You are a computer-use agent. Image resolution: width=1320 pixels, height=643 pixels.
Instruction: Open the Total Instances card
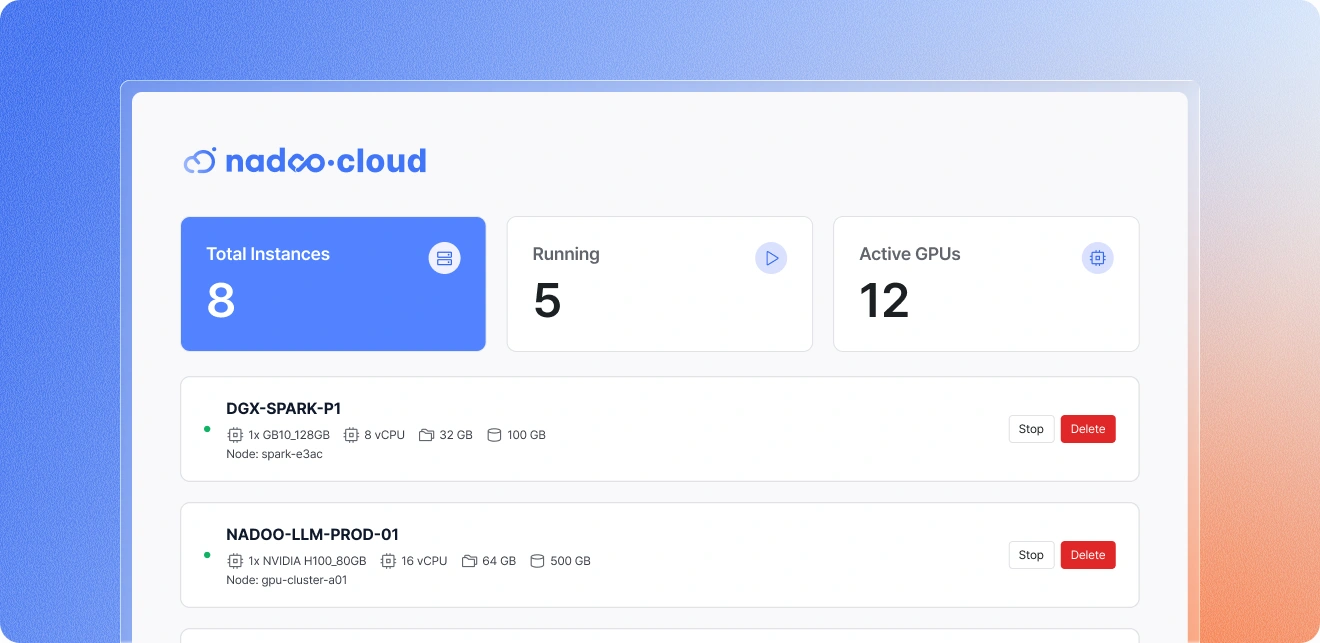(333, 284)
